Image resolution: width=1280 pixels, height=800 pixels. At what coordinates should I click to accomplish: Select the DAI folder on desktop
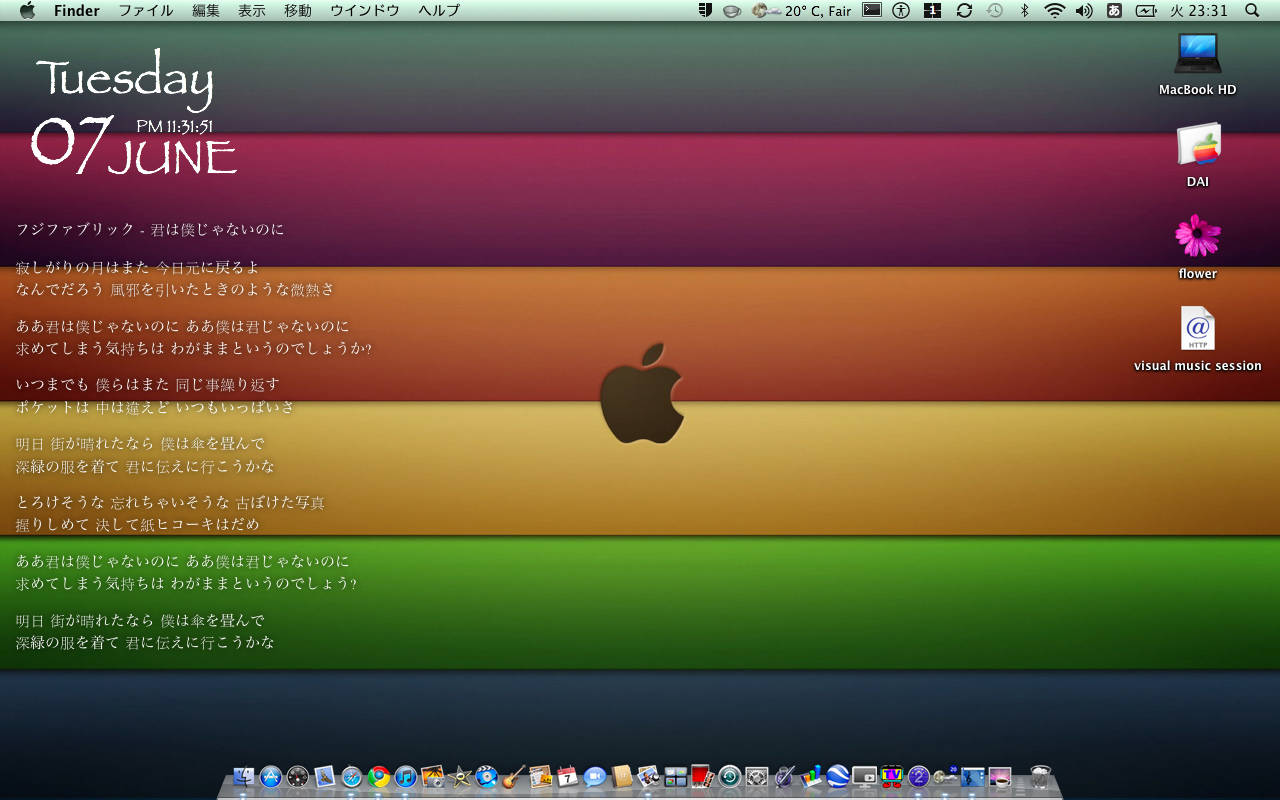point(1197,146)
